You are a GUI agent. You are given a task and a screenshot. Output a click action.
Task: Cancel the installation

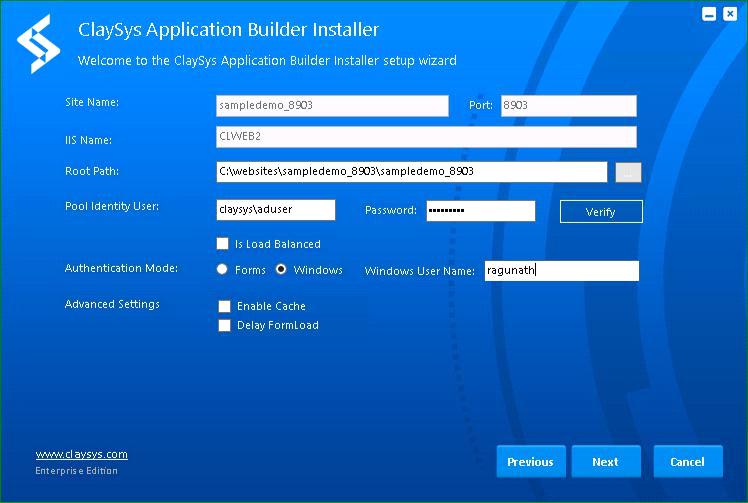tap(688, 461)
